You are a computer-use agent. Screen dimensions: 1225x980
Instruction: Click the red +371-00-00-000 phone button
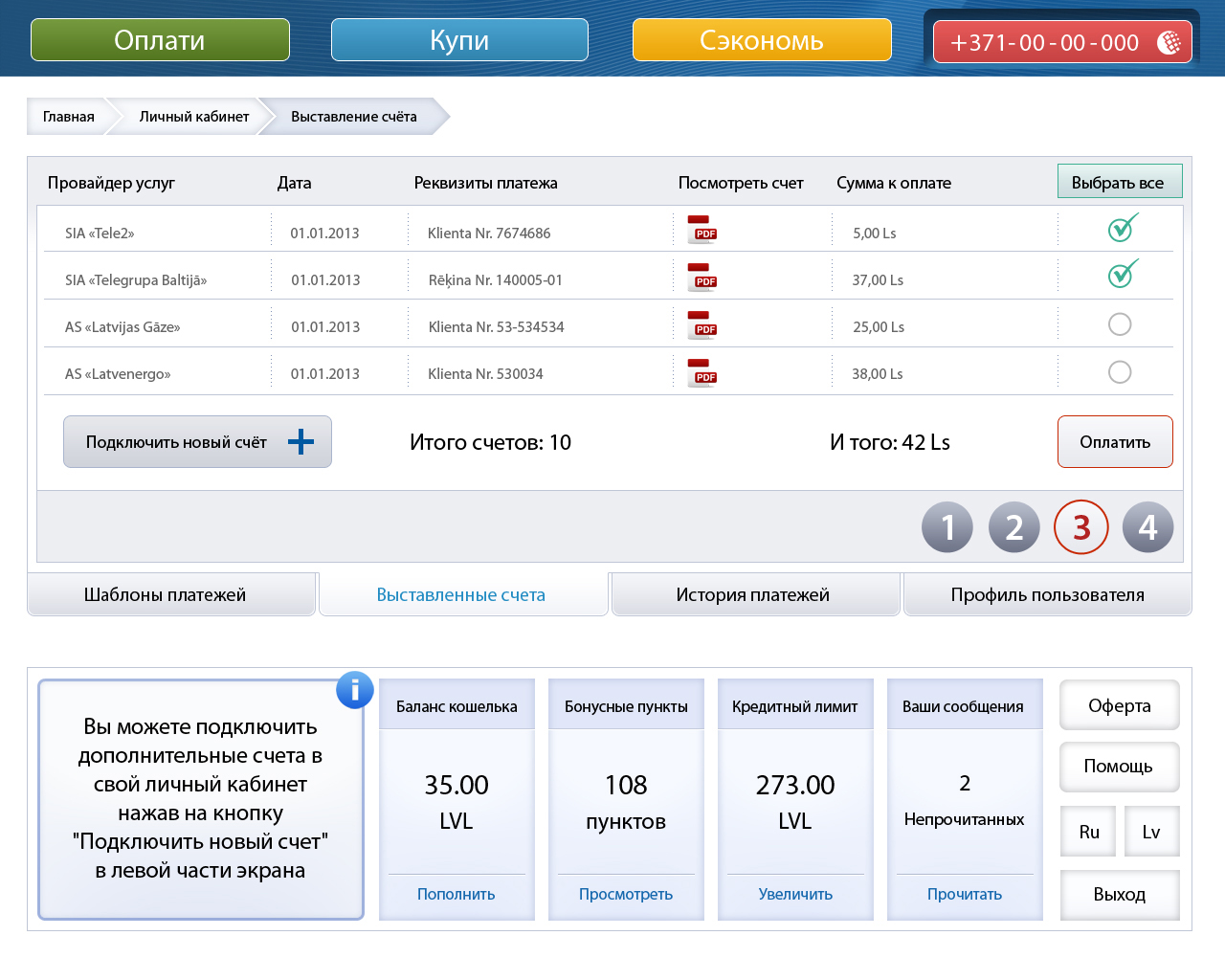[1062, 42]
